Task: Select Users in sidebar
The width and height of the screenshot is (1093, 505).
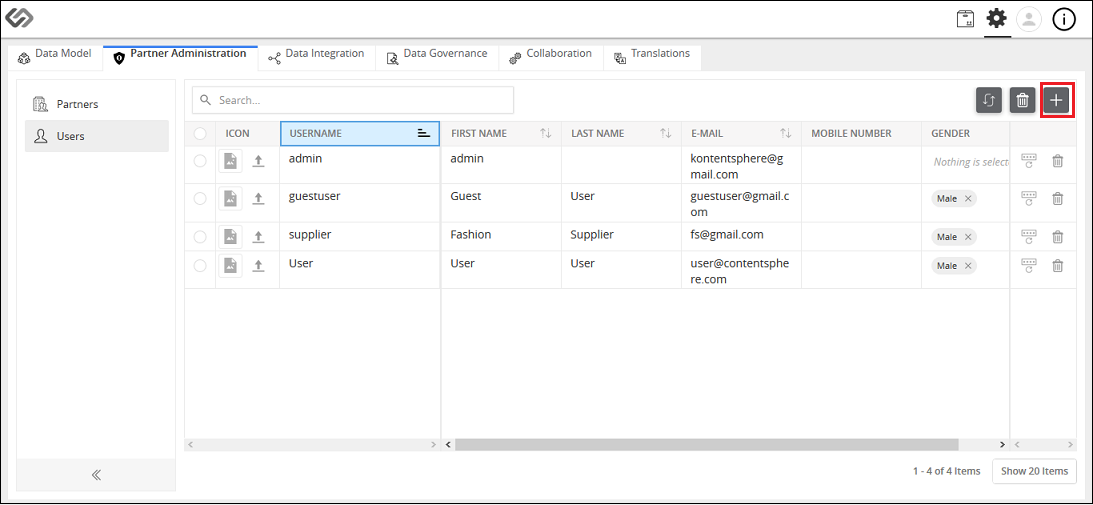Action: coord(97,136)
